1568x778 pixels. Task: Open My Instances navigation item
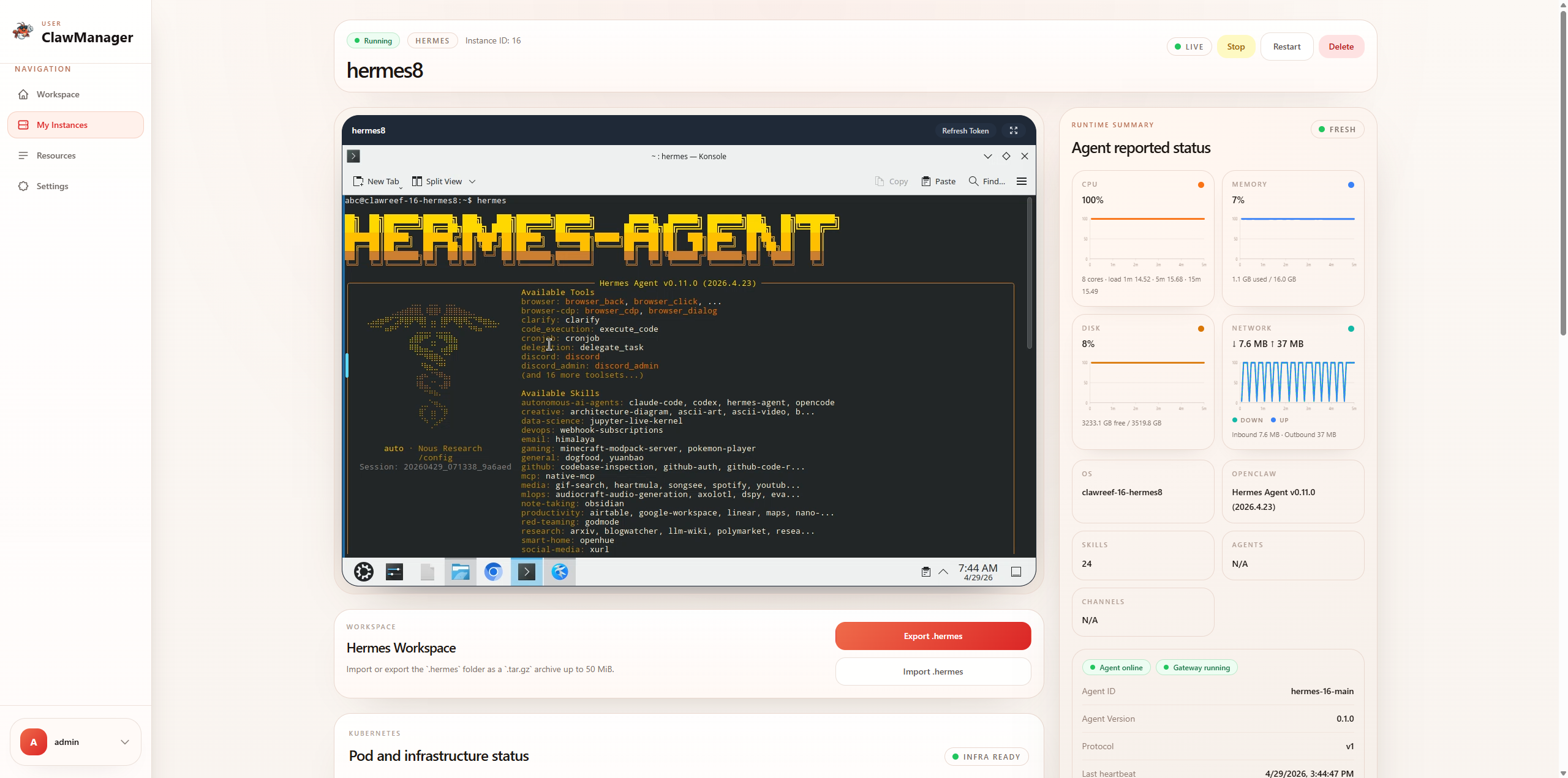[76, 125]
